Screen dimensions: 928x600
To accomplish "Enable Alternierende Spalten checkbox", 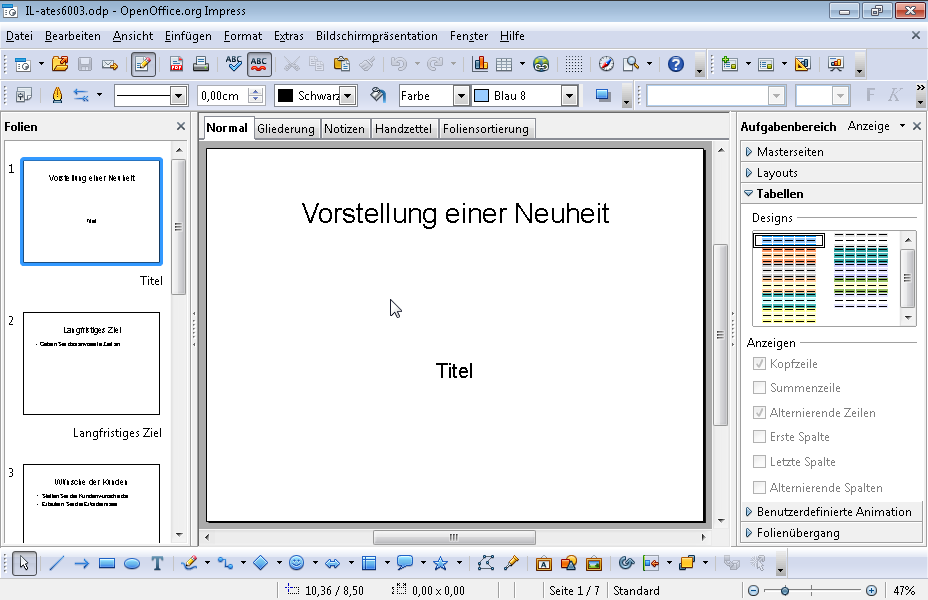I will coord(759,488).
